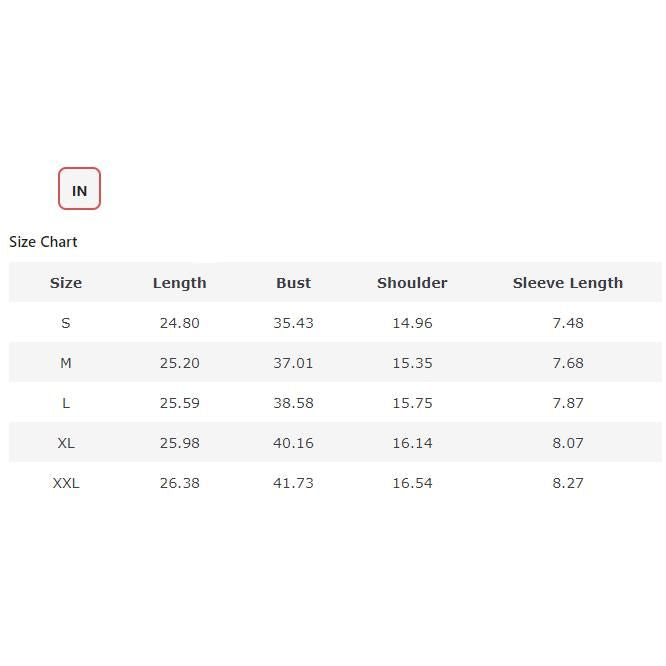Viewport: 666px width, 666px height.
Task: Select the Shoulder column header
Action: pyautogui.click(x=412, y=283)
